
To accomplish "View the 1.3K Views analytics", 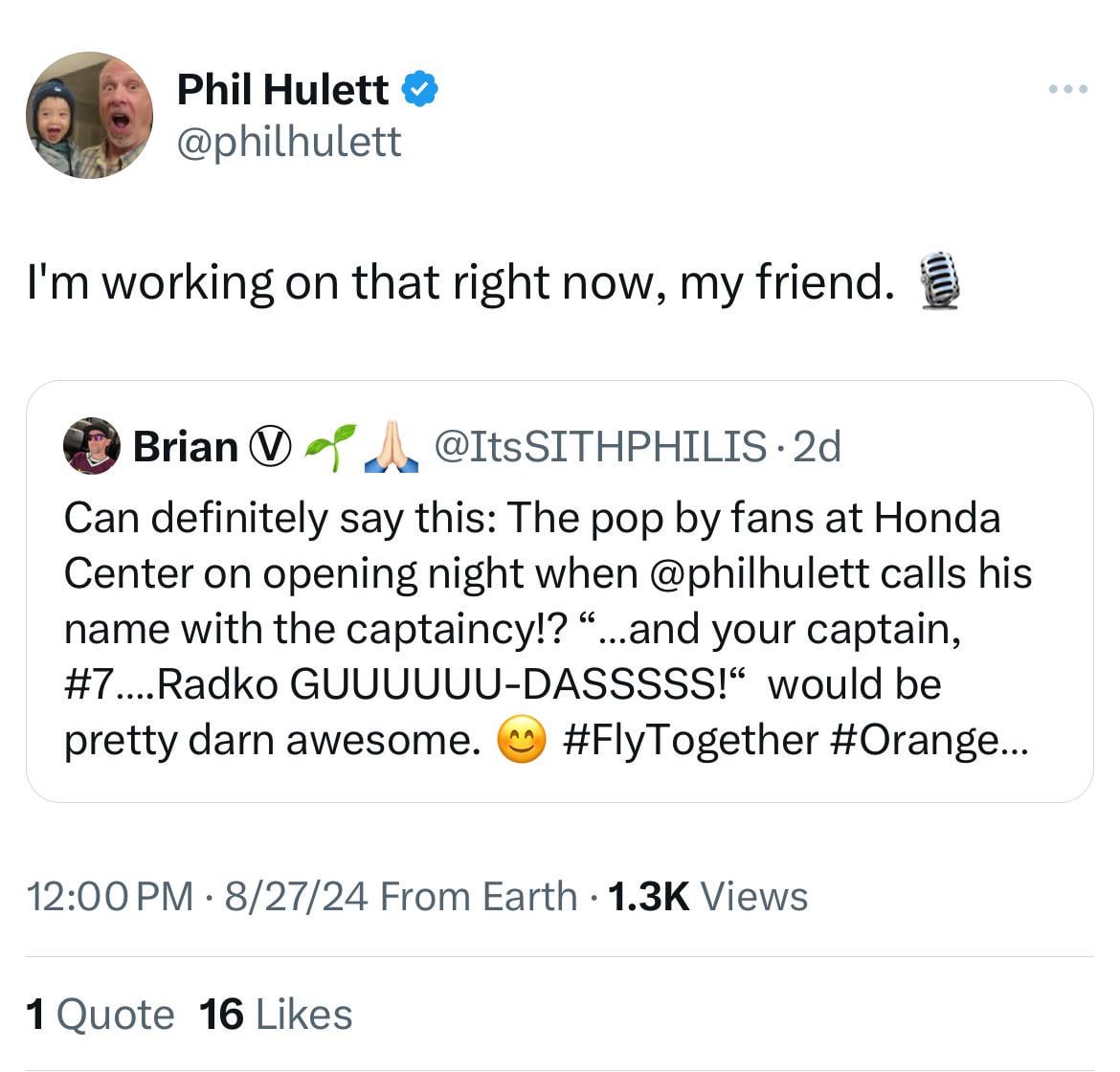I will pos(706,897).
